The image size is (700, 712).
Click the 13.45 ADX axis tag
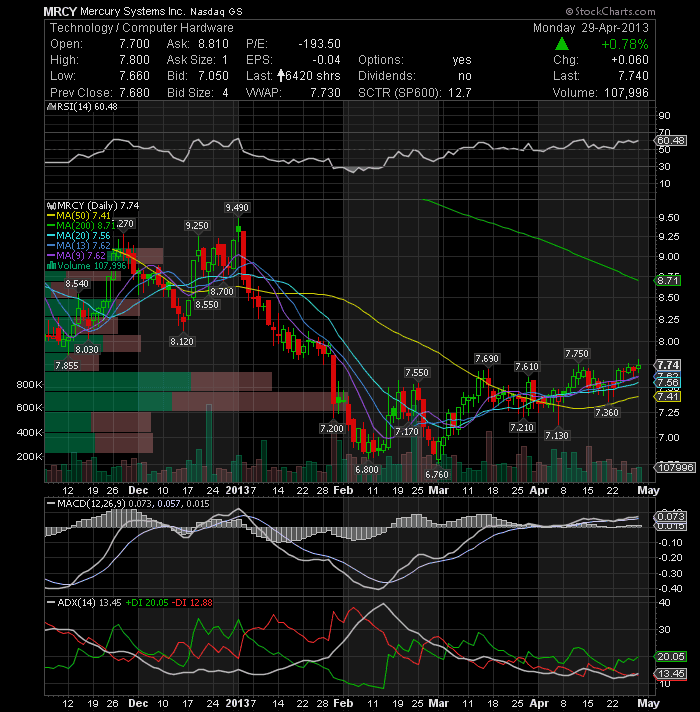pos(670,673)
